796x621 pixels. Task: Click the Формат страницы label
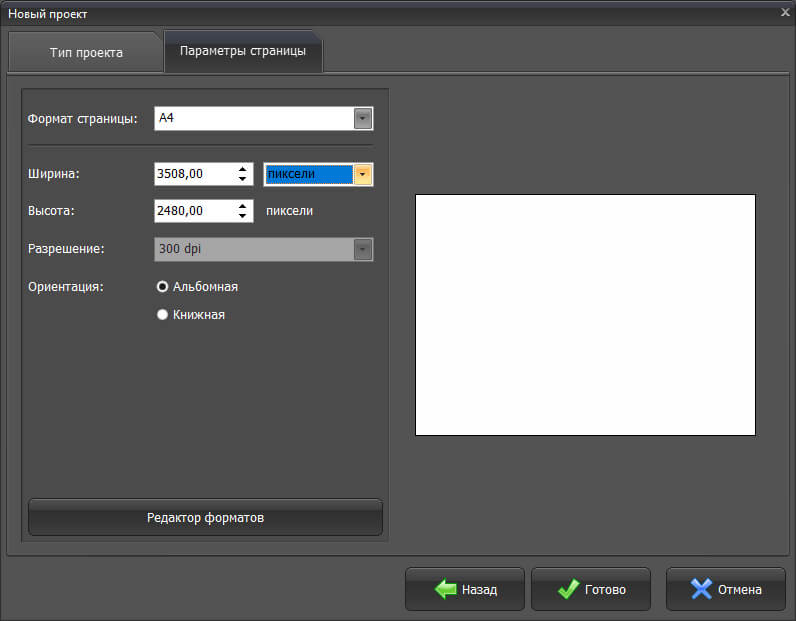tap(83, 119)
